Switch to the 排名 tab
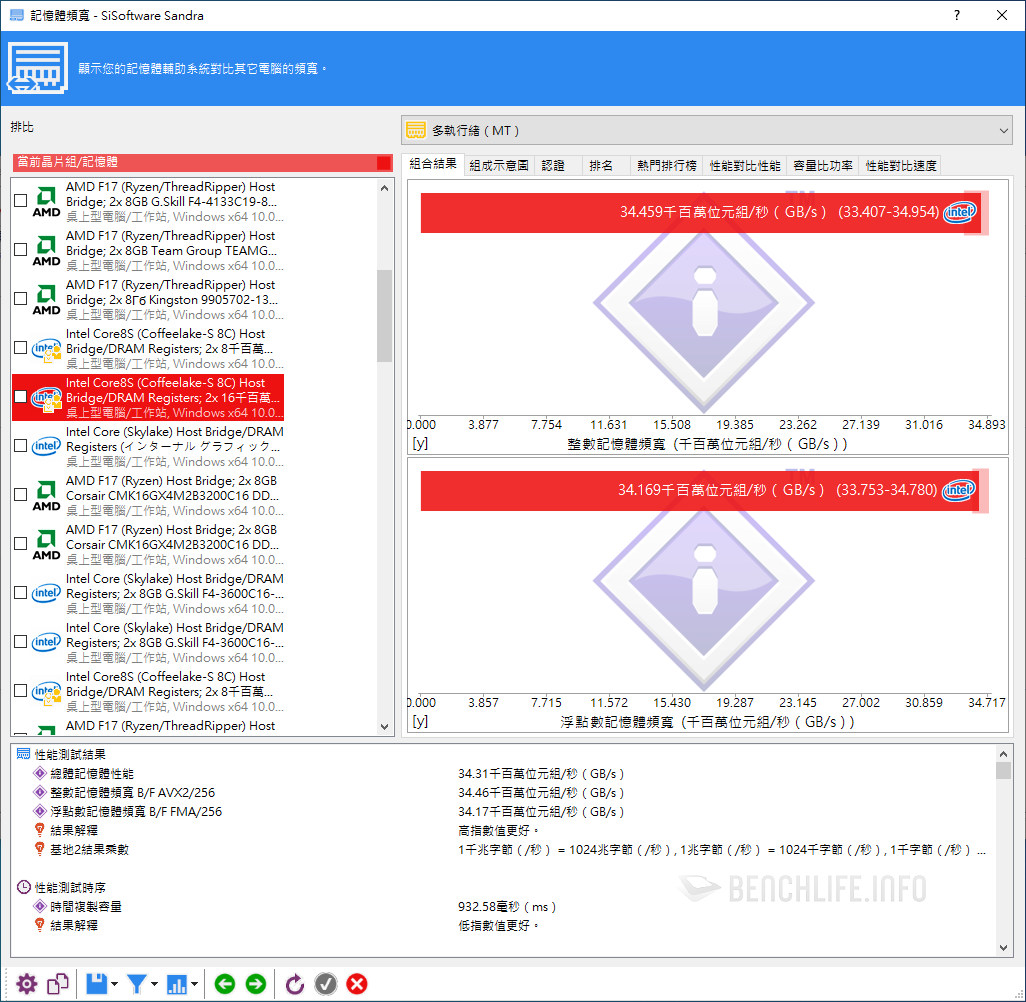The image size is (1026, 1002). (602, 166)
